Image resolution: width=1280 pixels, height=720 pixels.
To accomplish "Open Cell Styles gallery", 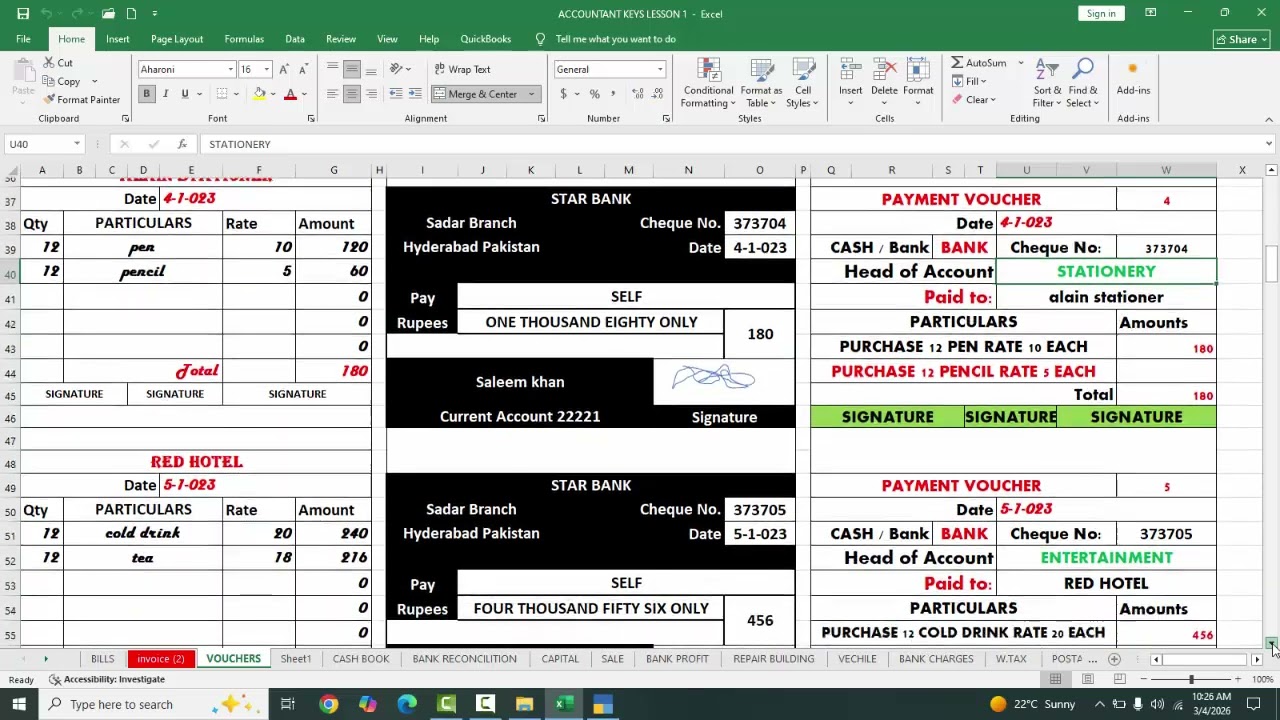I will coord(803,84).
